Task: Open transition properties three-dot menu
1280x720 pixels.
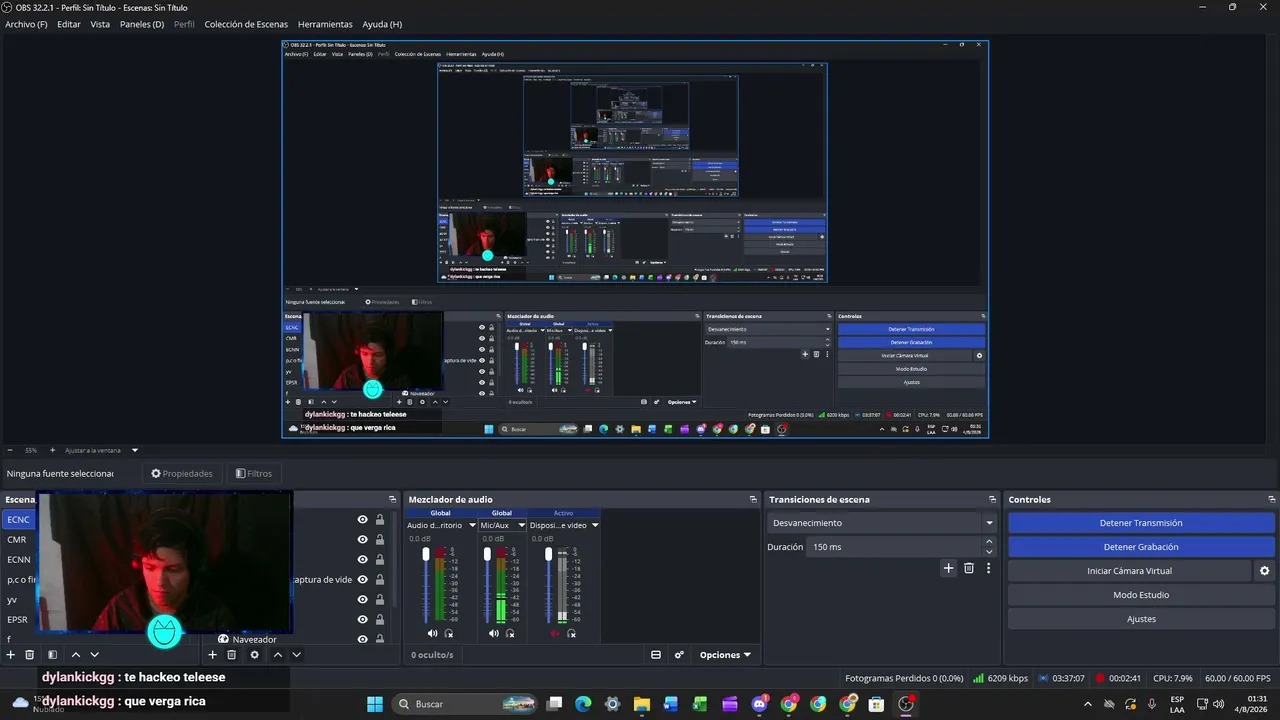Action: (989, 568)
